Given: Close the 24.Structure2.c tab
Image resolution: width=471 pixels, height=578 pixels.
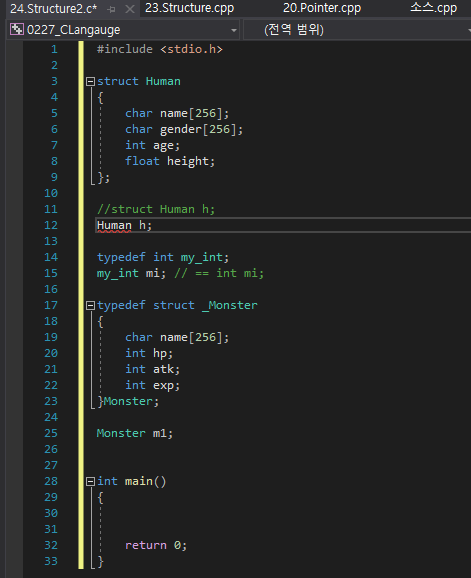Looking at the screenshot, I should [130, 9].
